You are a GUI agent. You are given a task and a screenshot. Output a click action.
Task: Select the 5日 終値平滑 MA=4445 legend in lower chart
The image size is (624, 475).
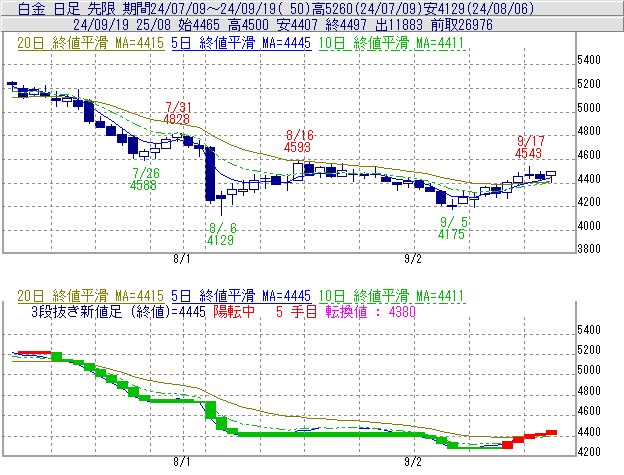241,296
